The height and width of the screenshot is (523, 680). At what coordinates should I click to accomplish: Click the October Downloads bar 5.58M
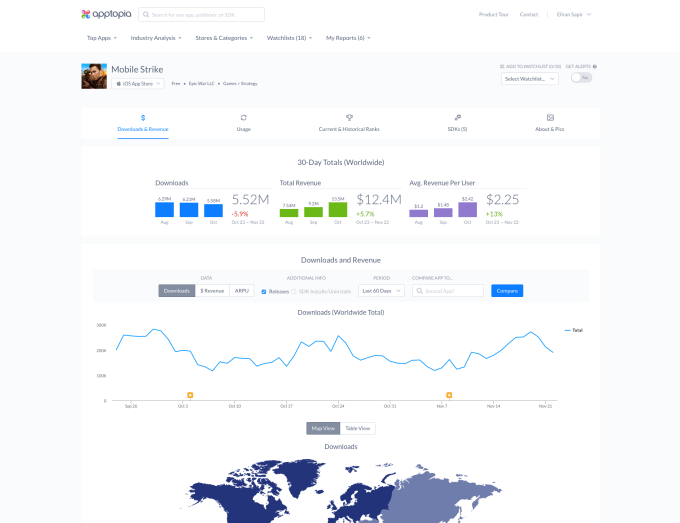coord(213,210)
